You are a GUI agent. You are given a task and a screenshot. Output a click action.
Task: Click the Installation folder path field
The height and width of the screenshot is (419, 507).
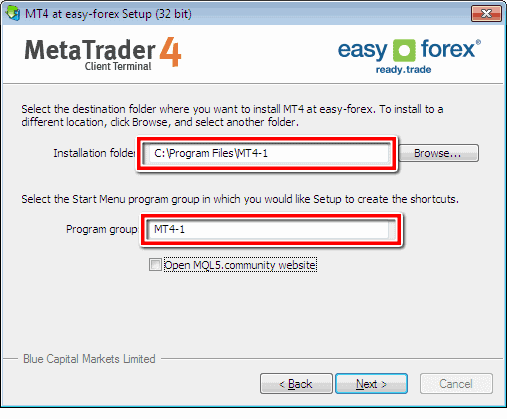tap(268, 153)
